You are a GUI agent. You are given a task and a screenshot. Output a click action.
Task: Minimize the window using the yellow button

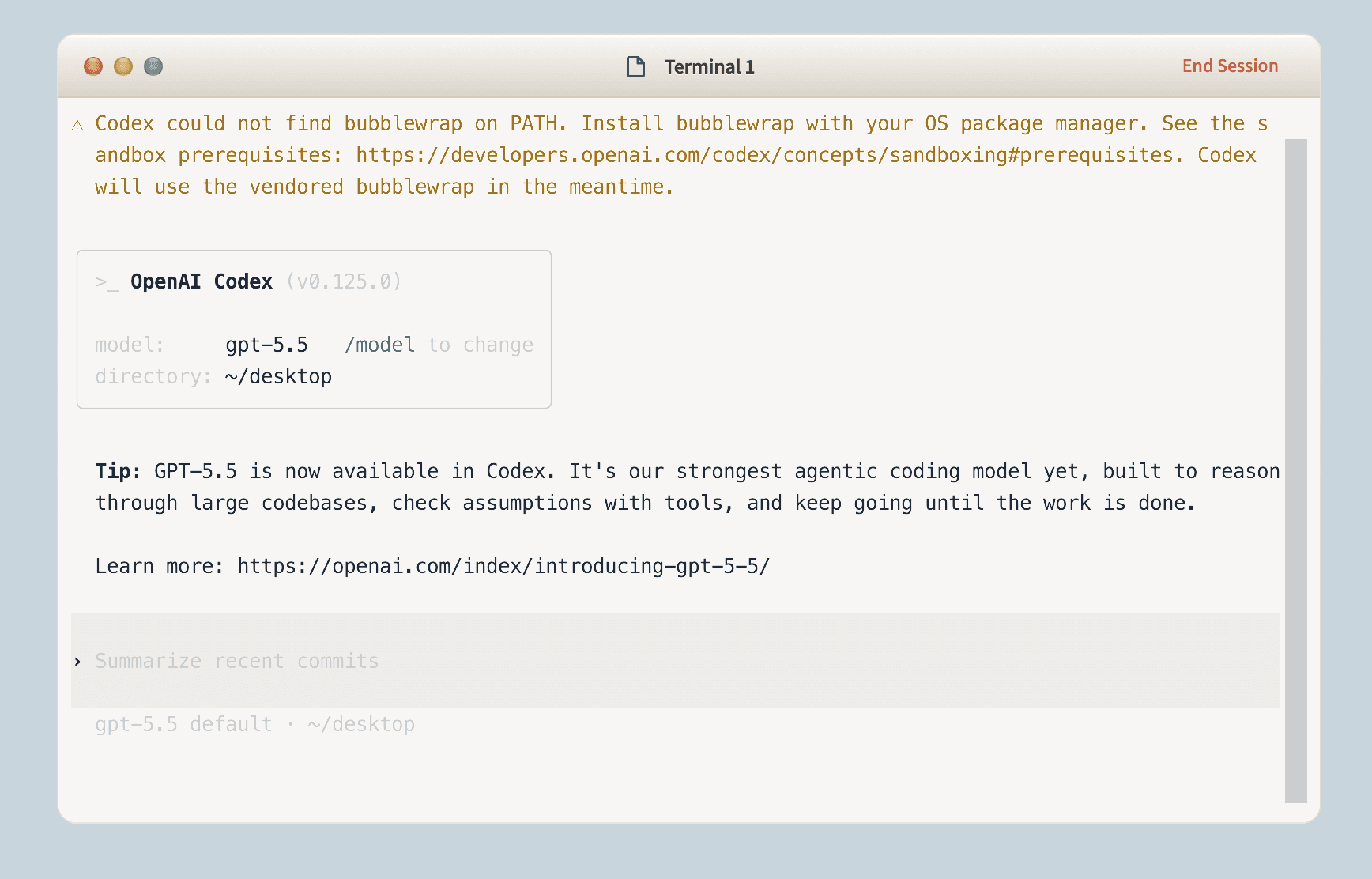(x=123, y=66)
